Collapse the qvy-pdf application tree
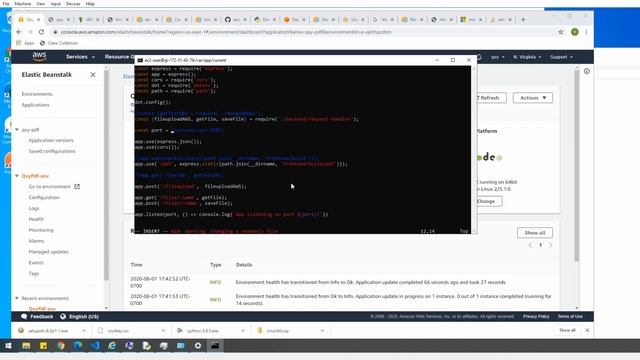Viewport: 640px width, 360px height. coord(17,129)
